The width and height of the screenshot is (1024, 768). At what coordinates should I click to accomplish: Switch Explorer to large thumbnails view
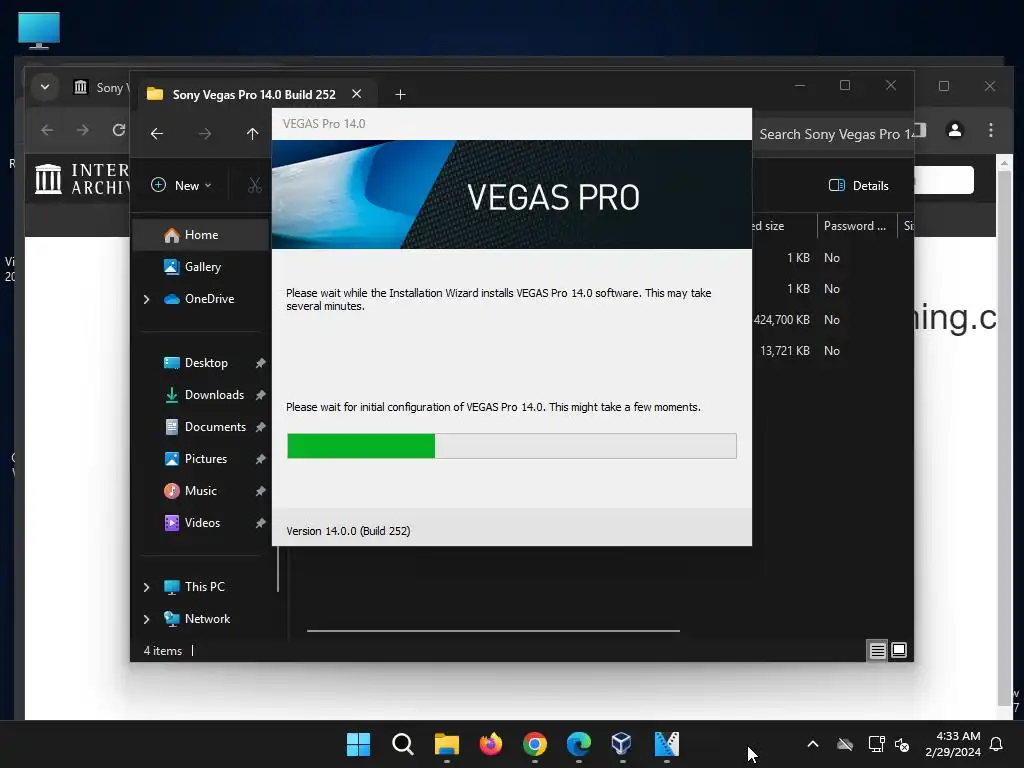(x=899, y=650)
